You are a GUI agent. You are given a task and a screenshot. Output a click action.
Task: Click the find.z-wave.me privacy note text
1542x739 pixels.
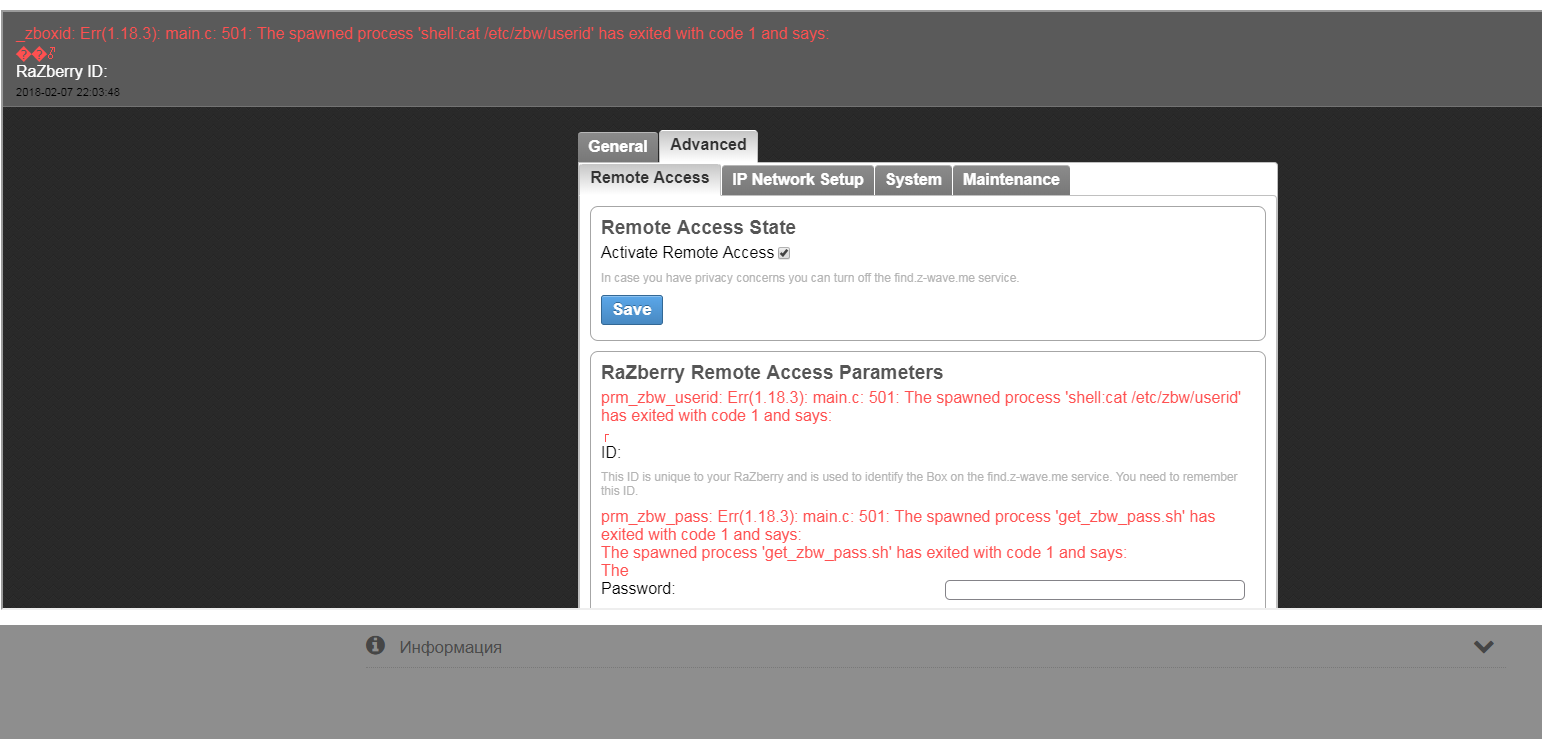810,278
